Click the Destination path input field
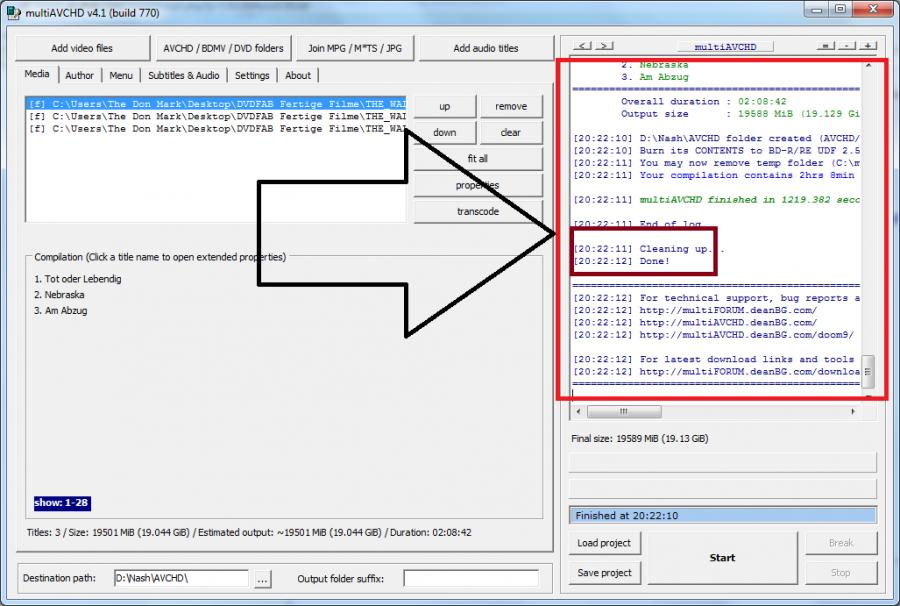Screen dimensions: 900x606 (x=181, y=578)
